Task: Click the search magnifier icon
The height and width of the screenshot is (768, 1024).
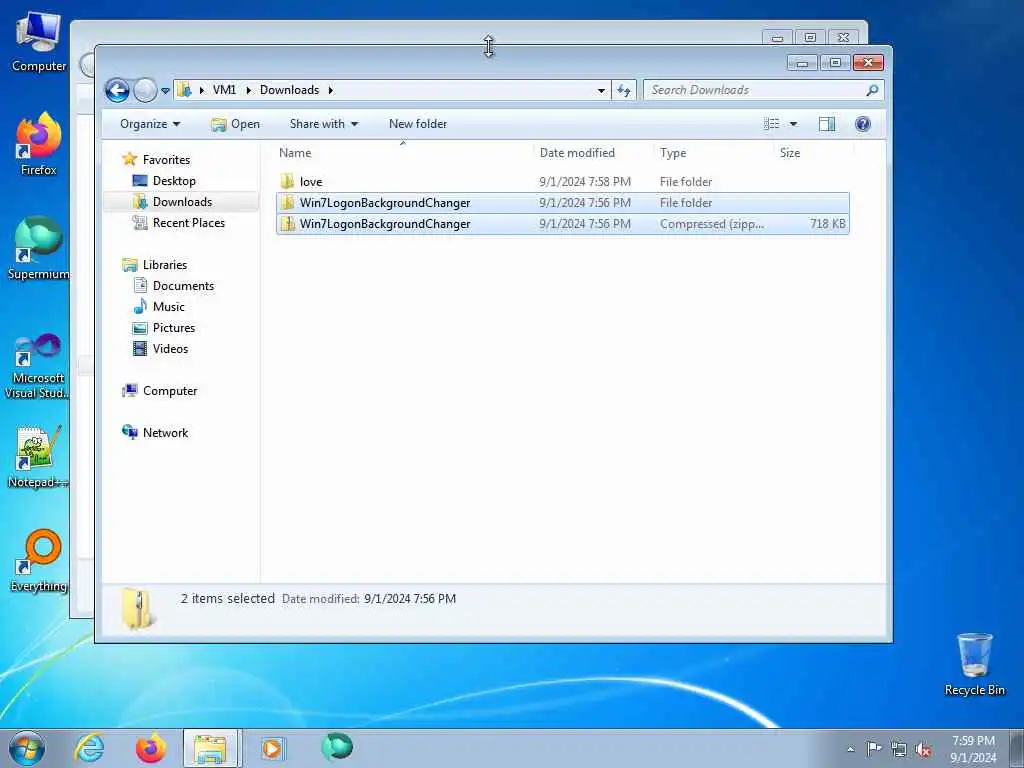Action: pyautogui.click(x=872, y=90)
